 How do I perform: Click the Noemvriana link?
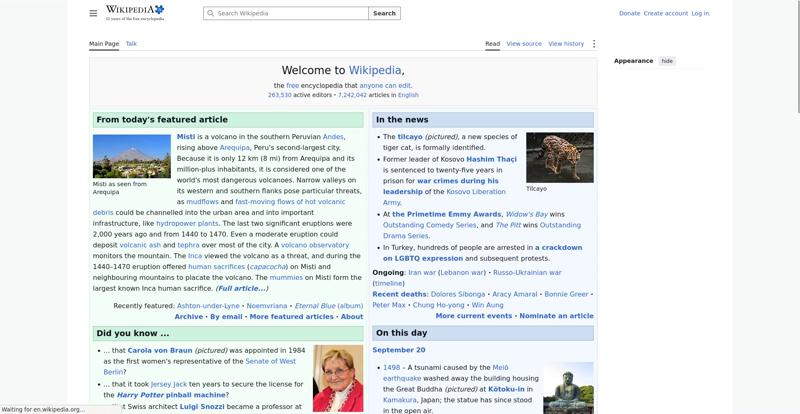267,306
